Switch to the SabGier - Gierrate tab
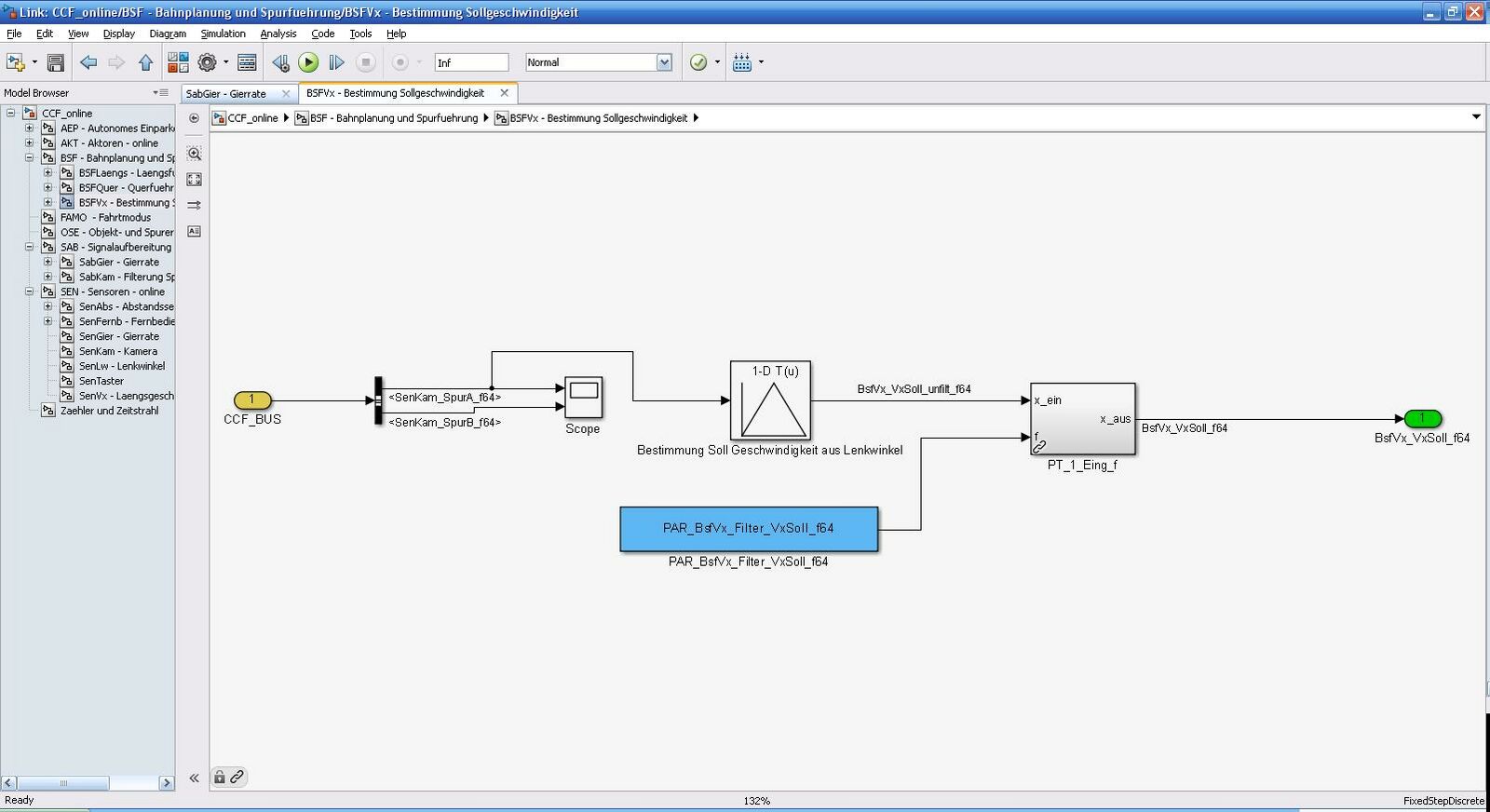 pos(225,93)
